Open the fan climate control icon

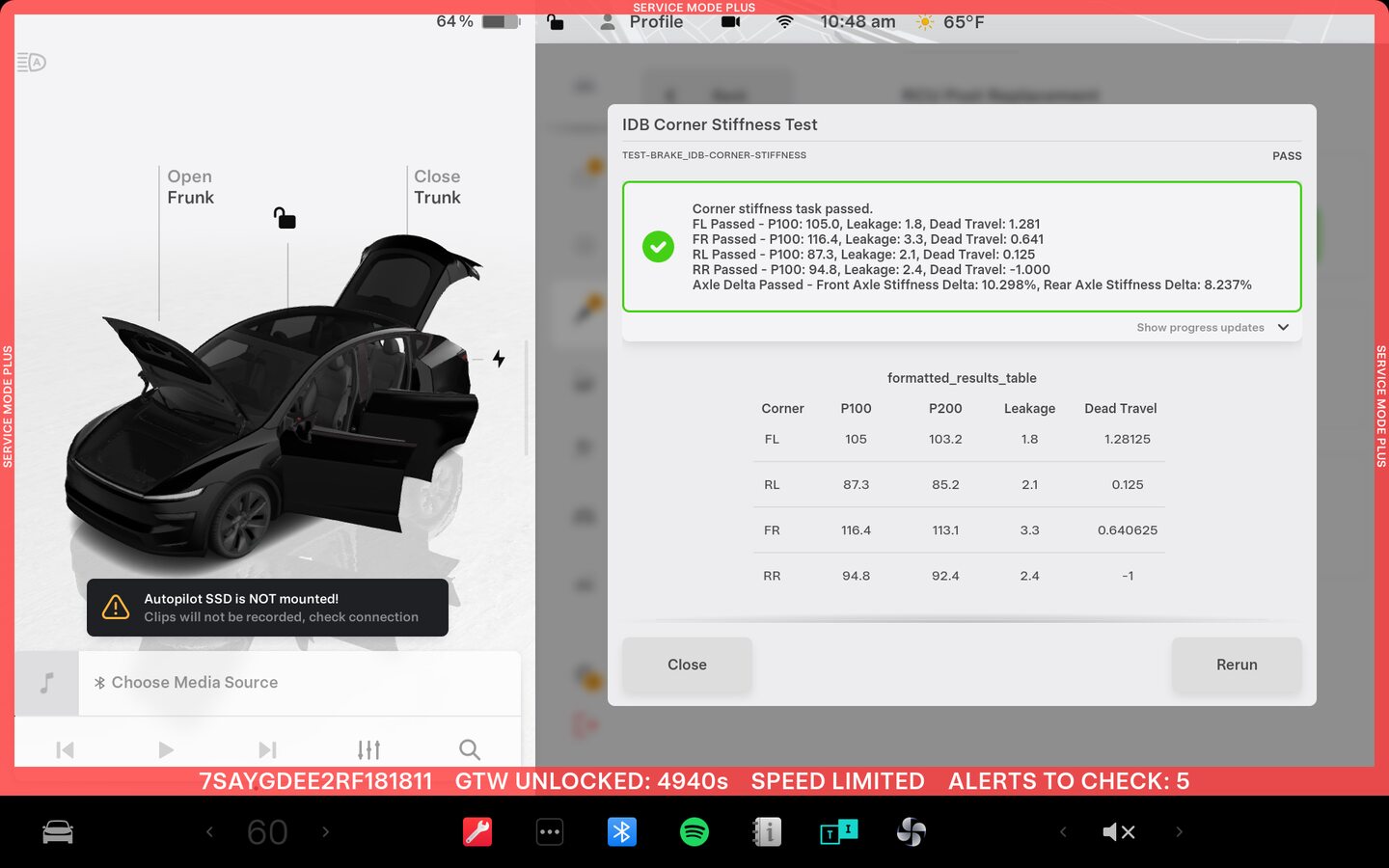[911, 831]
